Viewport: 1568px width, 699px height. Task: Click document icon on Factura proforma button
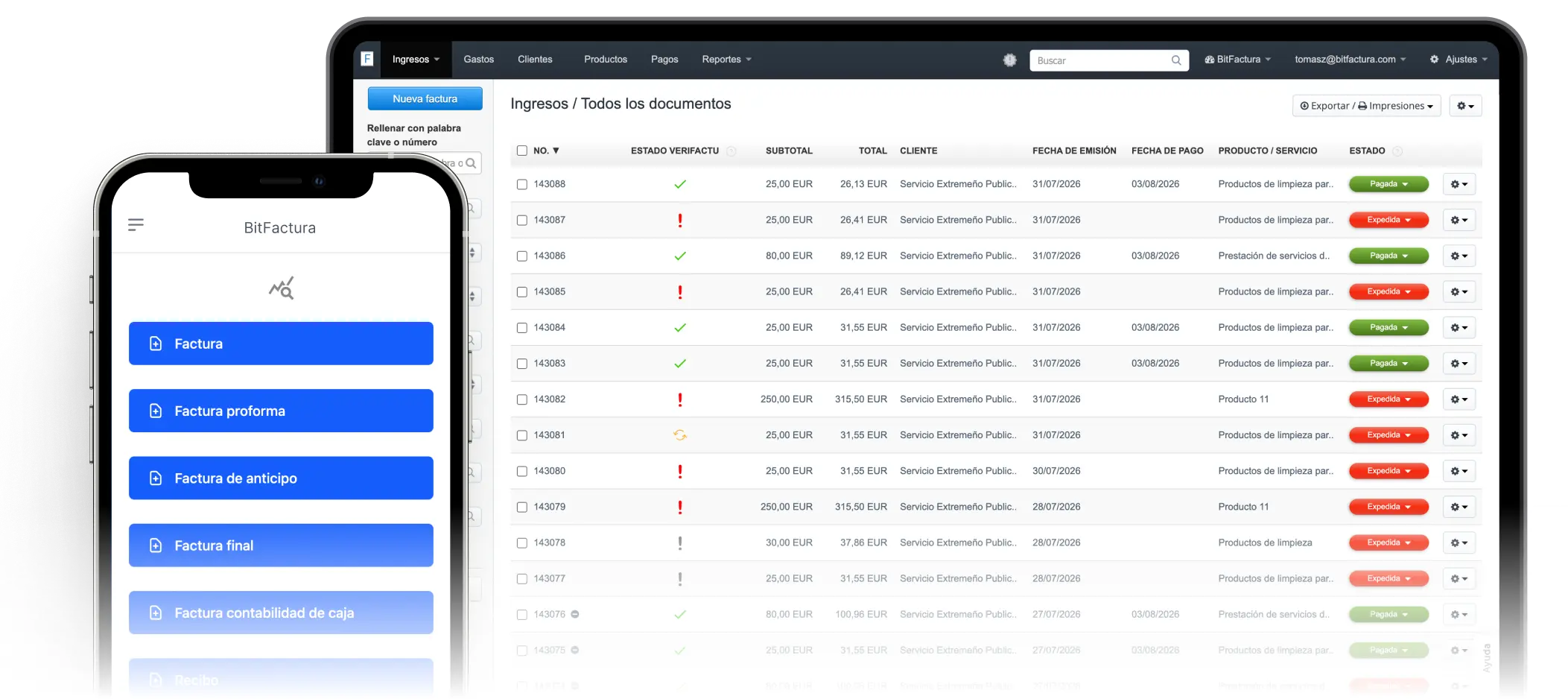click(156, 411)
